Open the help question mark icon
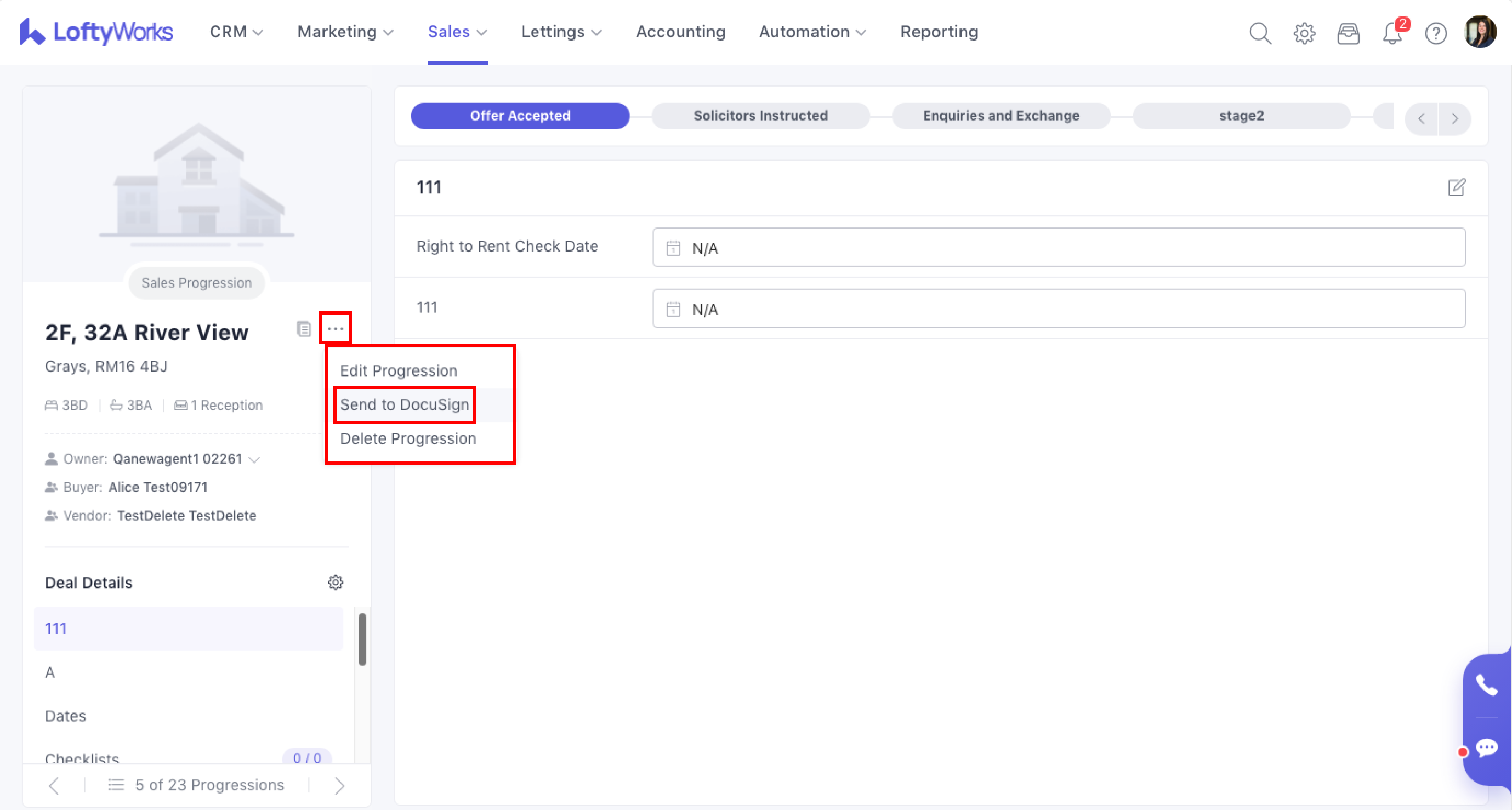The height and width of the screenshot is (810, 1512). 1436,33
